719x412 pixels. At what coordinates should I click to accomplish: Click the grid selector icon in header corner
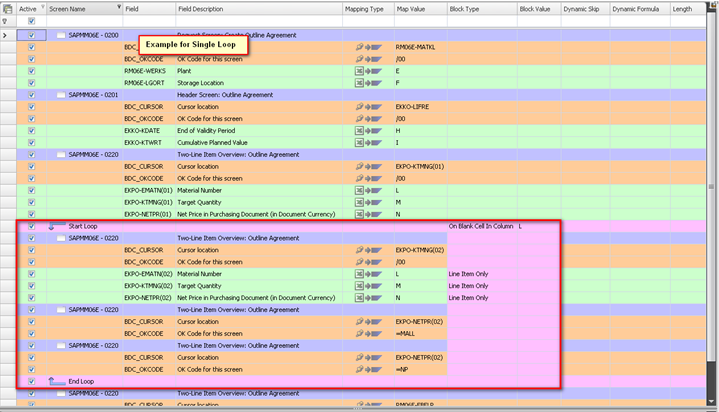click(x=8, y=8)
